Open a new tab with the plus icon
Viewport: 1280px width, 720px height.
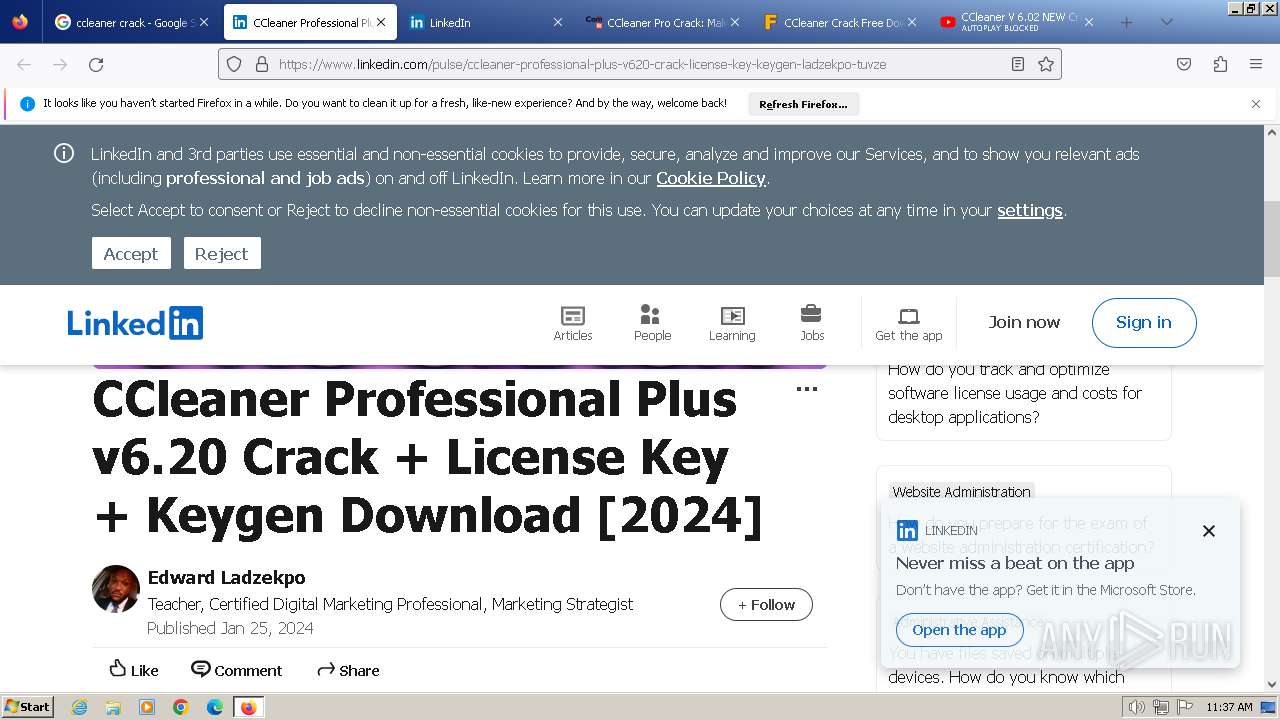click(1127, 22)
